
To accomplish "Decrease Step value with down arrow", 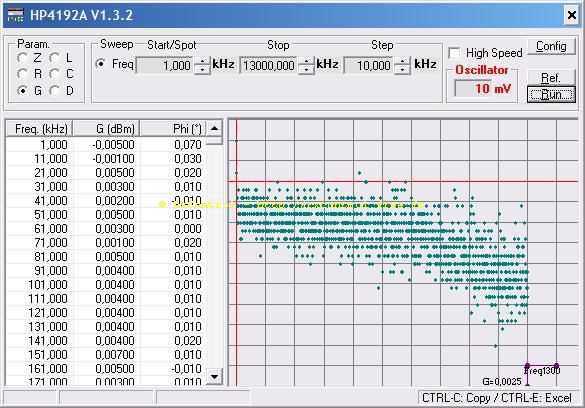I will [403, 70].
